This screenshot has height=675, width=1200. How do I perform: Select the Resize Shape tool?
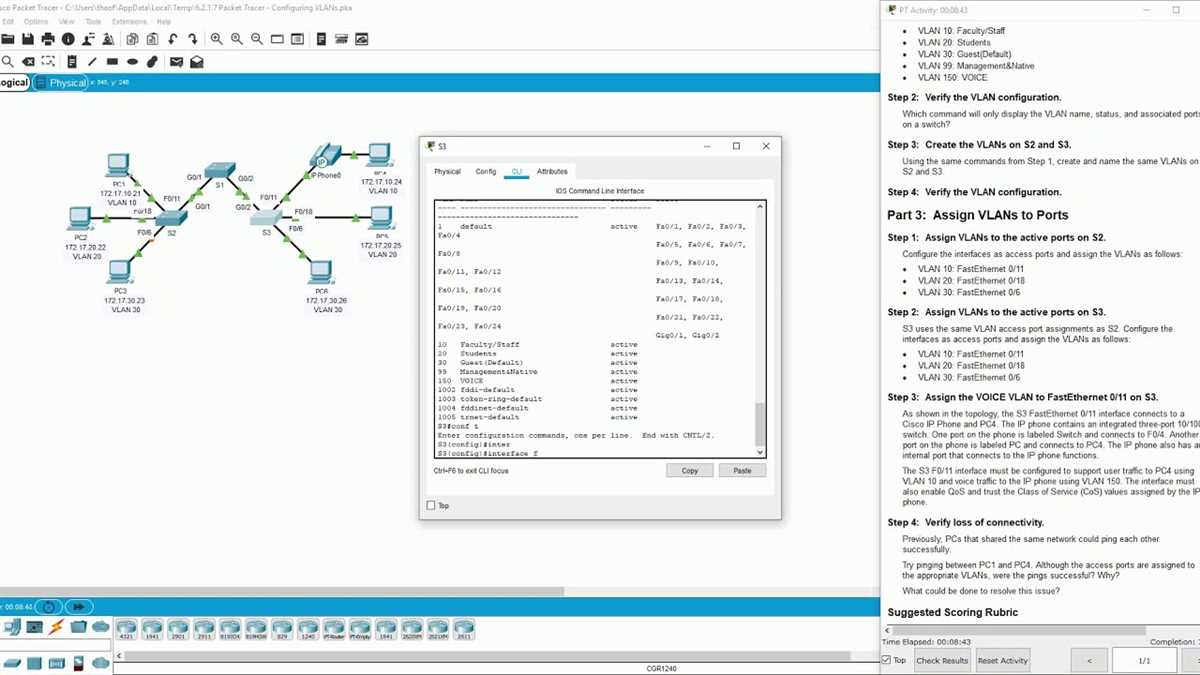49,62
